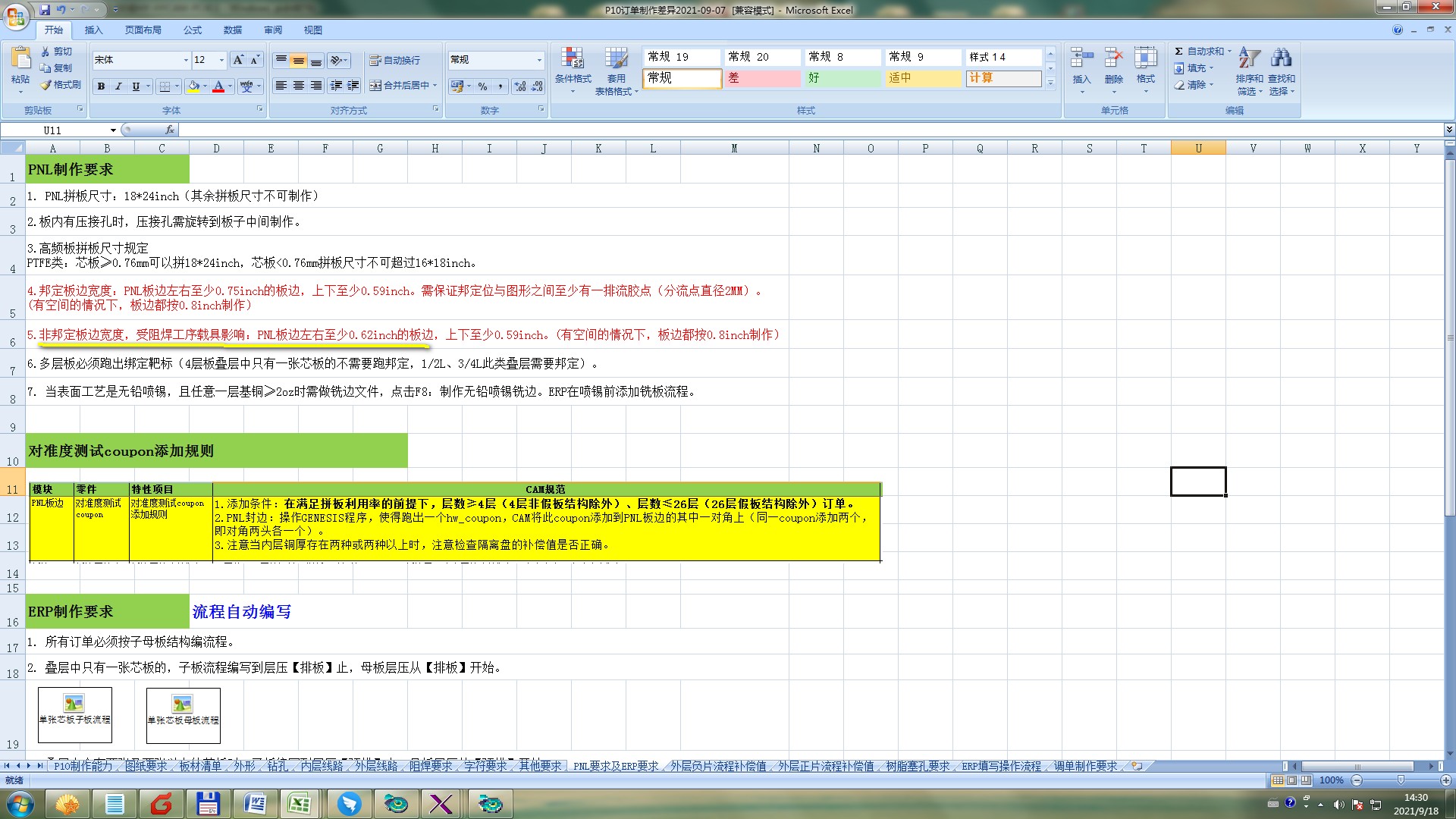Toggle Bold formatting

point(101,86)
